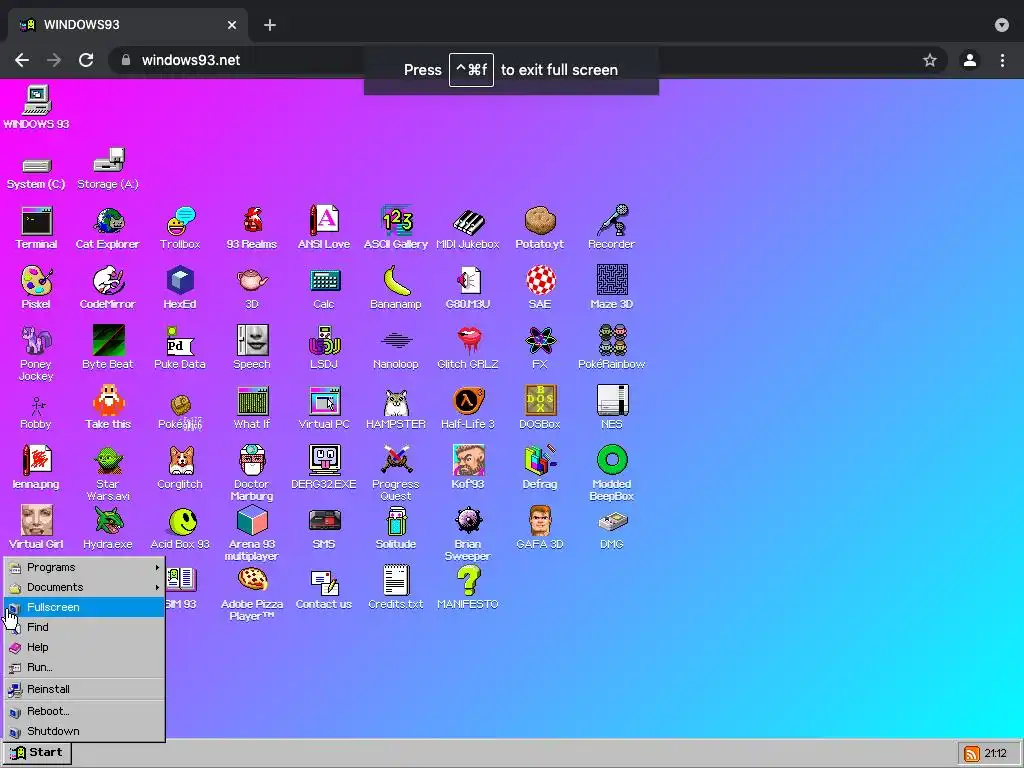This screenshot has height=768, width=1024.
Task: Open the browser profile icon
Action: click(x=970, y=60)
